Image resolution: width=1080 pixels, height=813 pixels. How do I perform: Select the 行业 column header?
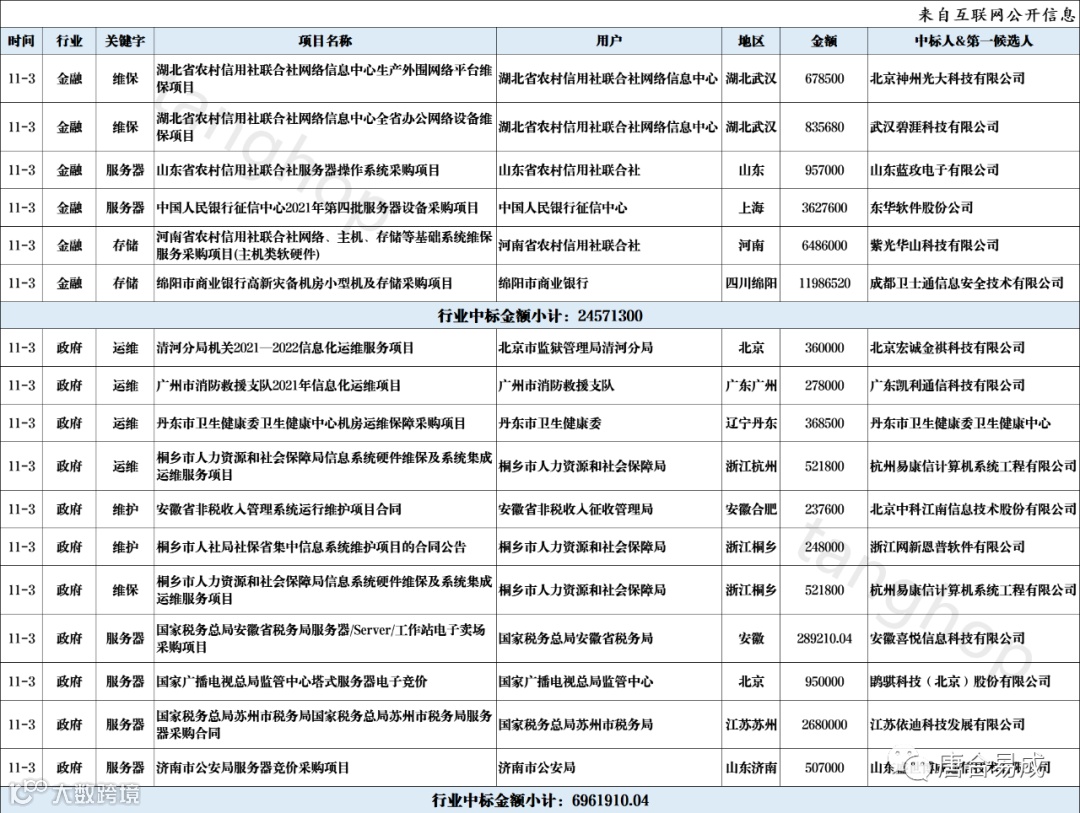click(x=69, y=41)
